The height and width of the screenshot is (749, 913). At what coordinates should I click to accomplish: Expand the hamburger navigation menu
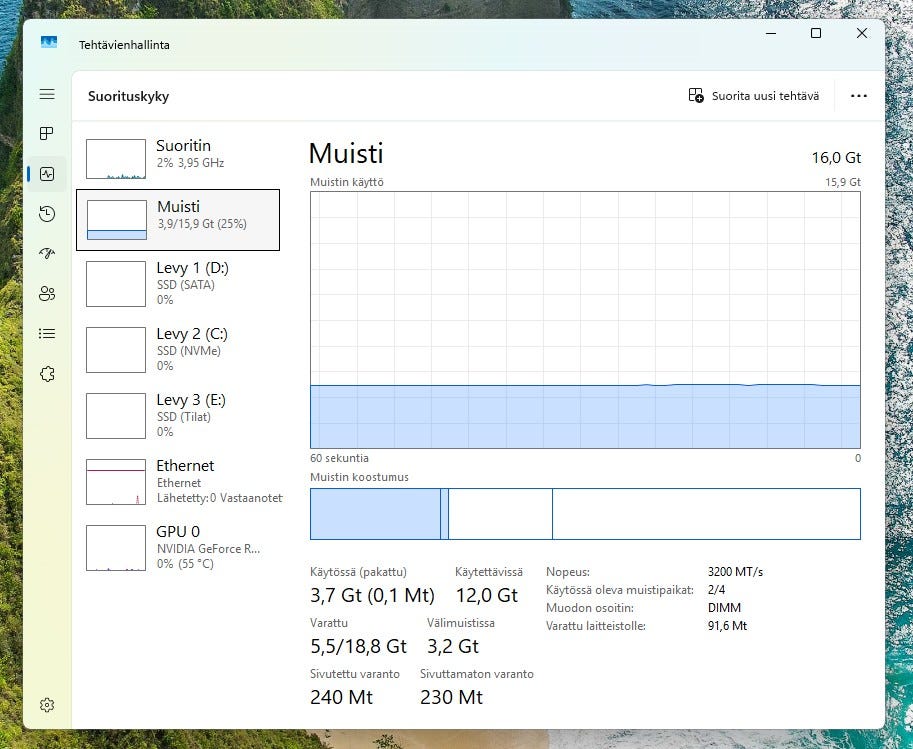47,94
